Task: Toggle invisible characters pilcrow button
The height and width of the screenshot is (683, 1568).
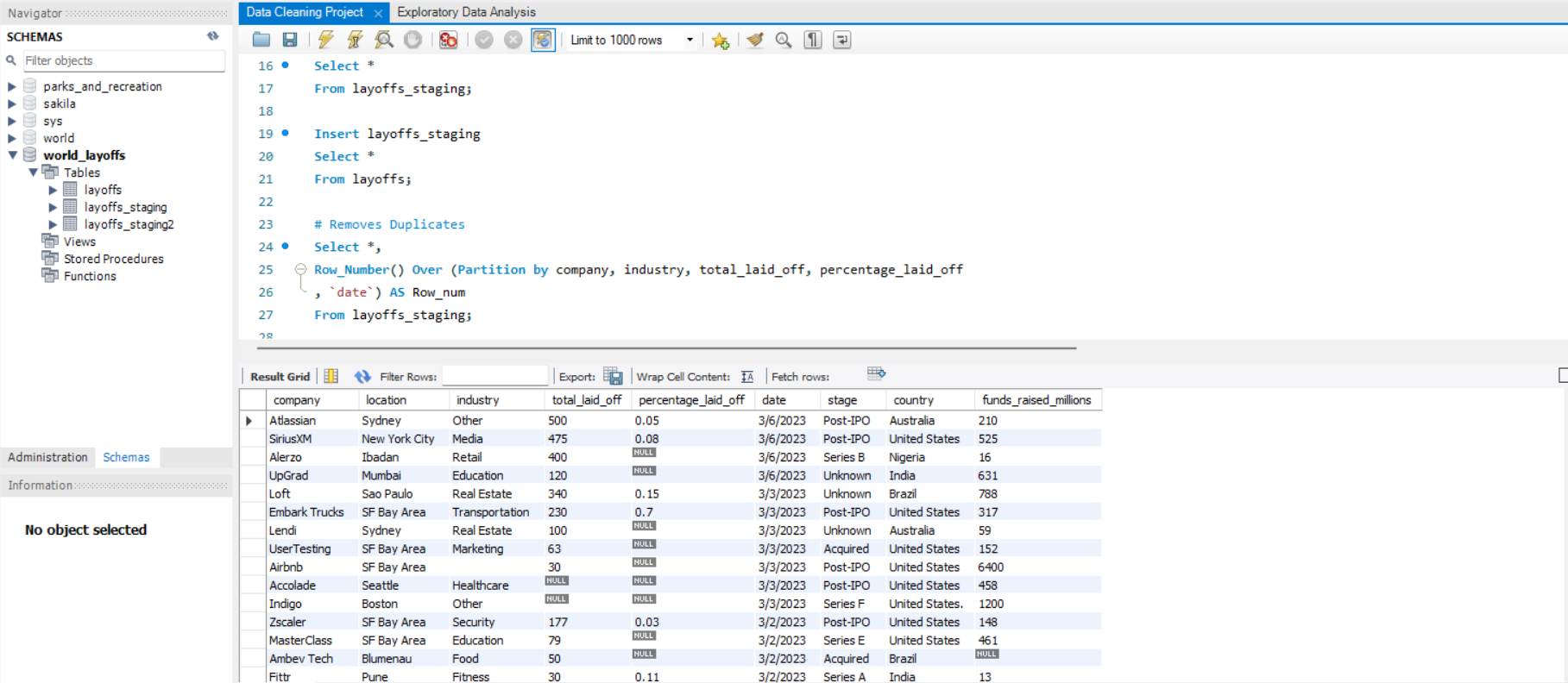Action: (x=813, y=40)
